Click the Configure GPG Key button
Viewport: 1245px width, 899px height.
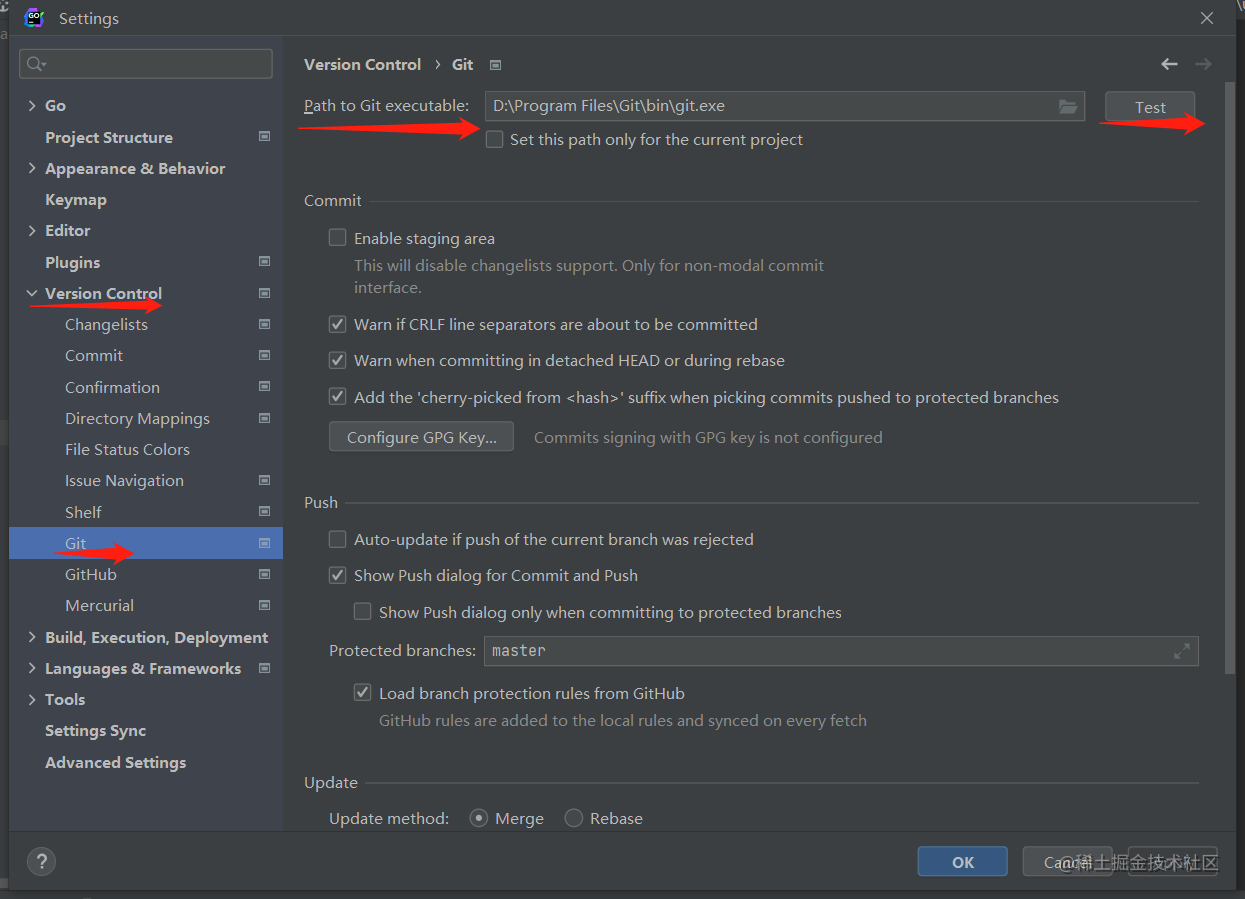coord(421,437)
